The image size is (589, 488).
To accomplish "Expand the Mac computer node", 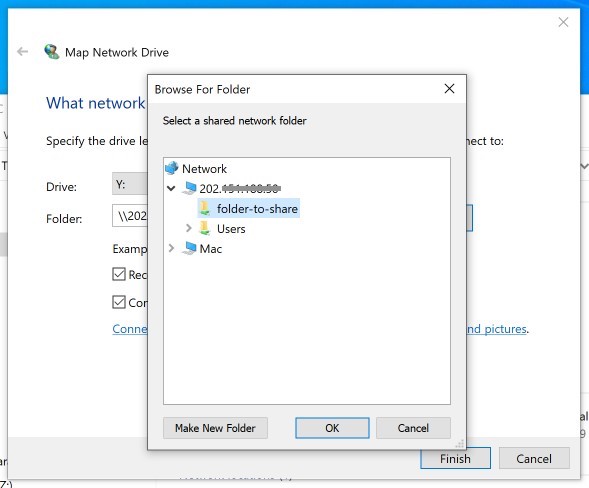I will click(171, 248).
